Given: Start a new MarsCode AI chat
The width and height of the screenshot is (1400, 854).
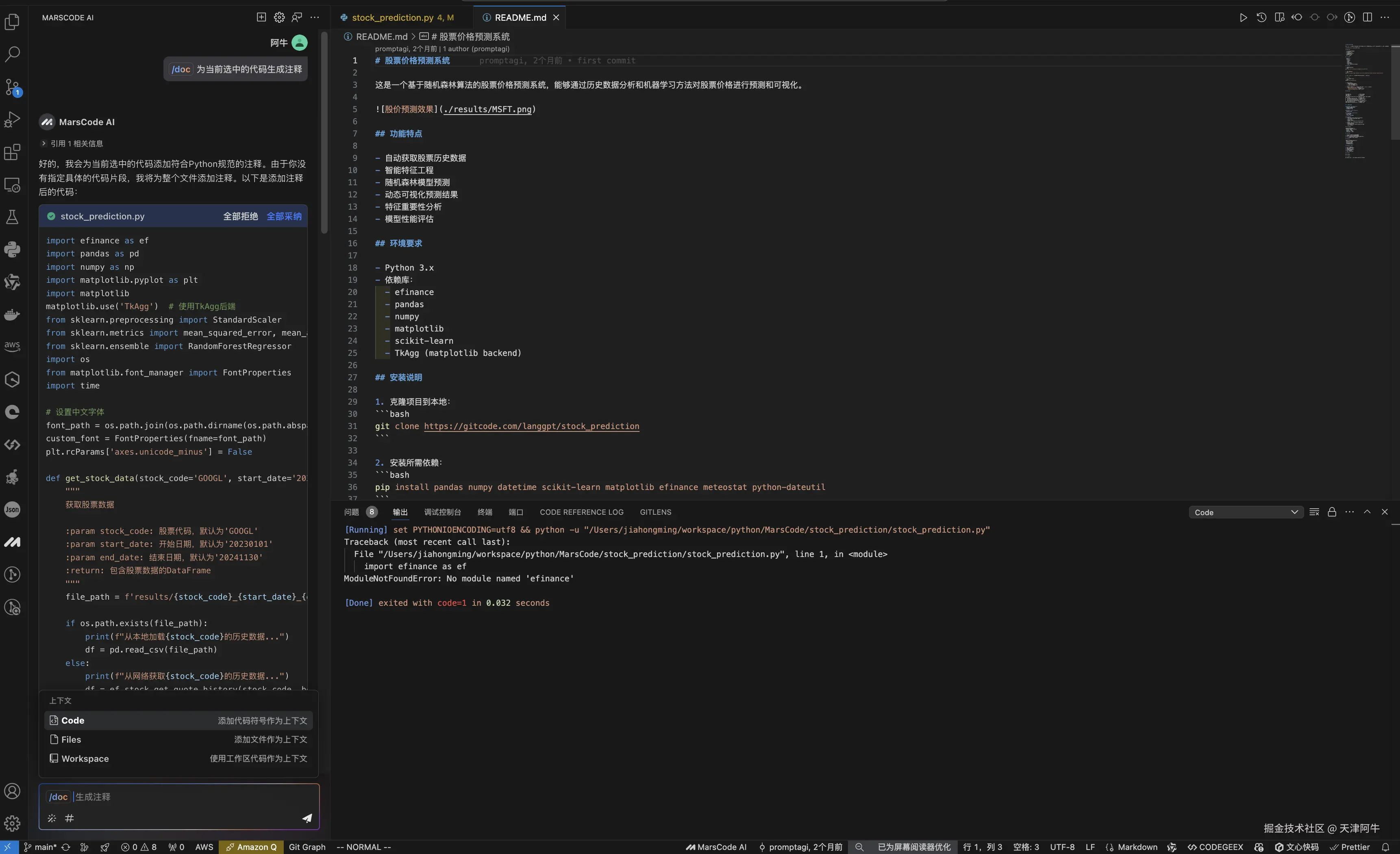Looking at the screenshot, I should point(261,17).
